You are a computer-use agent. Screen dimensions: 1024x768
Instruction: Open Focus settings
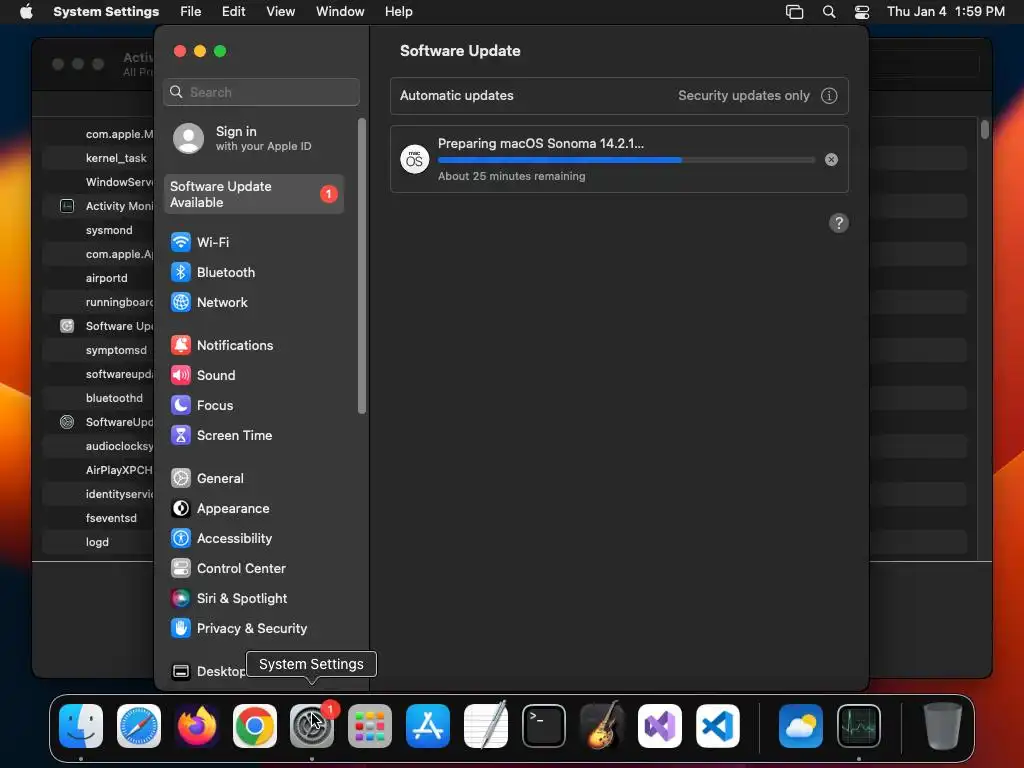[255, 406]
